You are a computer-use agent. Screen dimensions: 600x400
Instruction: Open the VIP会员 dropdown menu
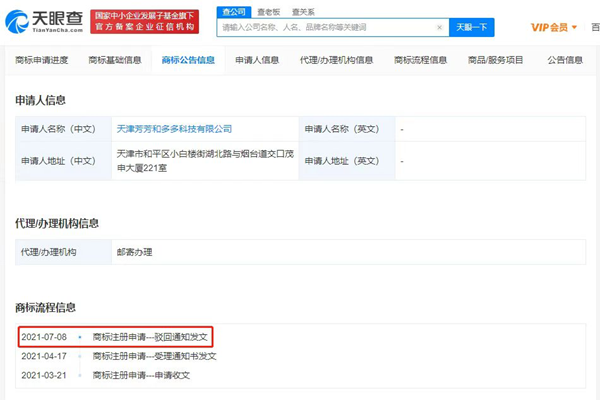click(x=553, y=27)
